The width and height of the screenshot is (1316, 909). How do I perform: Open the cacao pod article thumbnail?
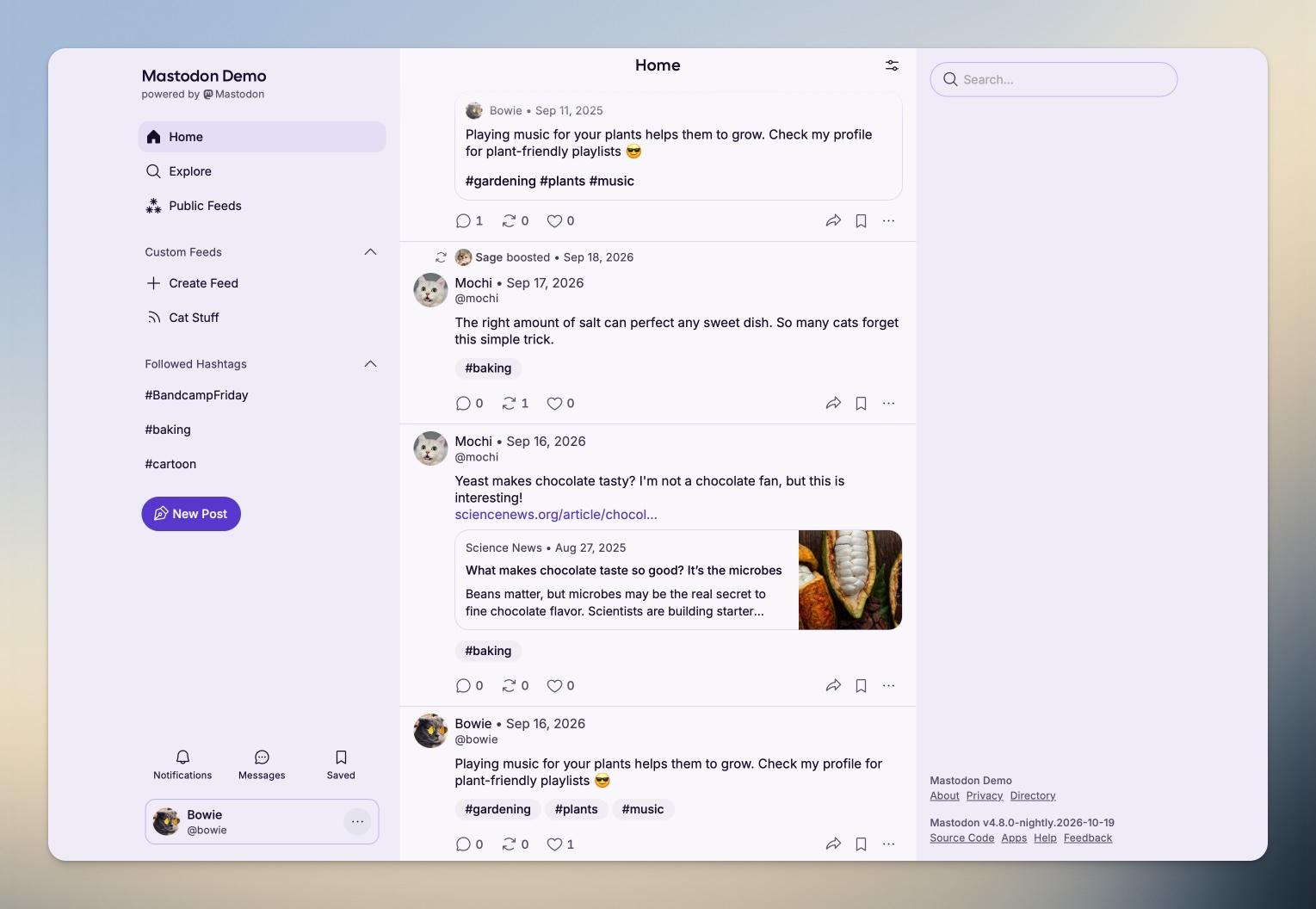click(x=850, y=580)
